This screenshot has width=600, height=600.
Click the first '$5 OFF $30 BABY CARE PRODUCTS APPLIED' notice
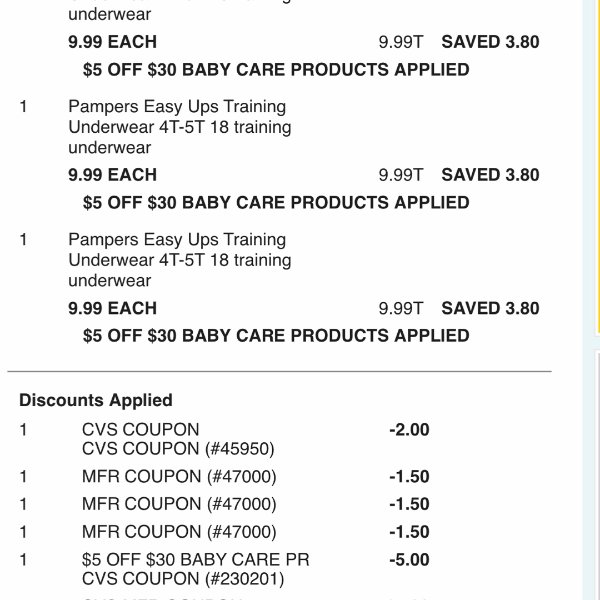pyautogui.click(x=276, y=70)
